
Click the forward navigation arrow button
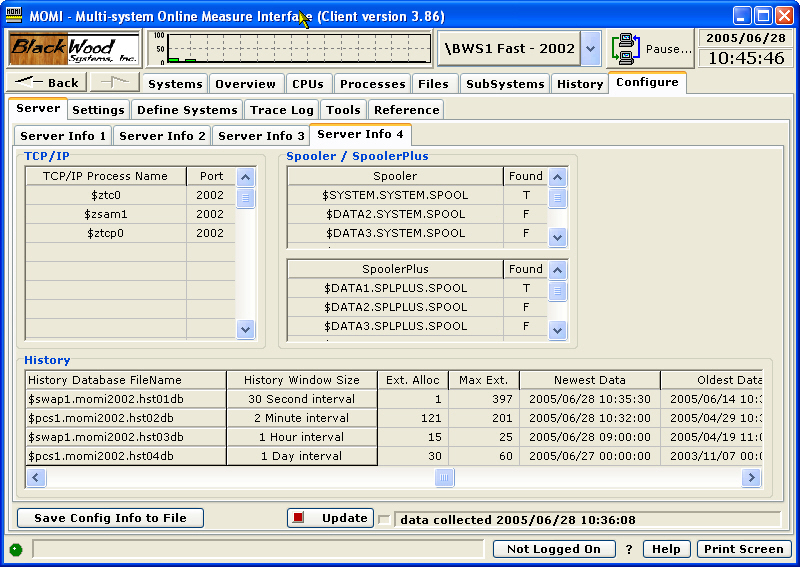(x=115, y=82)
